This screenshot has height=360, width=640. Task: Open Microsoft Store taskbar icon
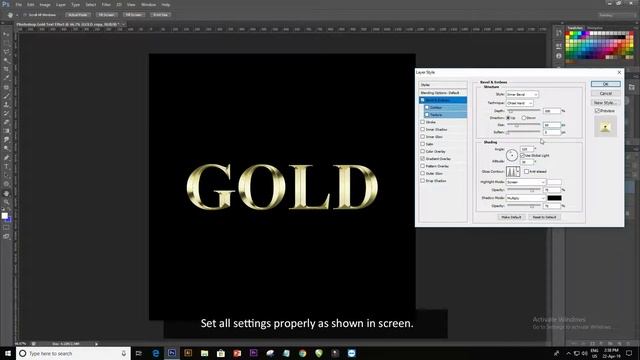click(x=221, y=353)
